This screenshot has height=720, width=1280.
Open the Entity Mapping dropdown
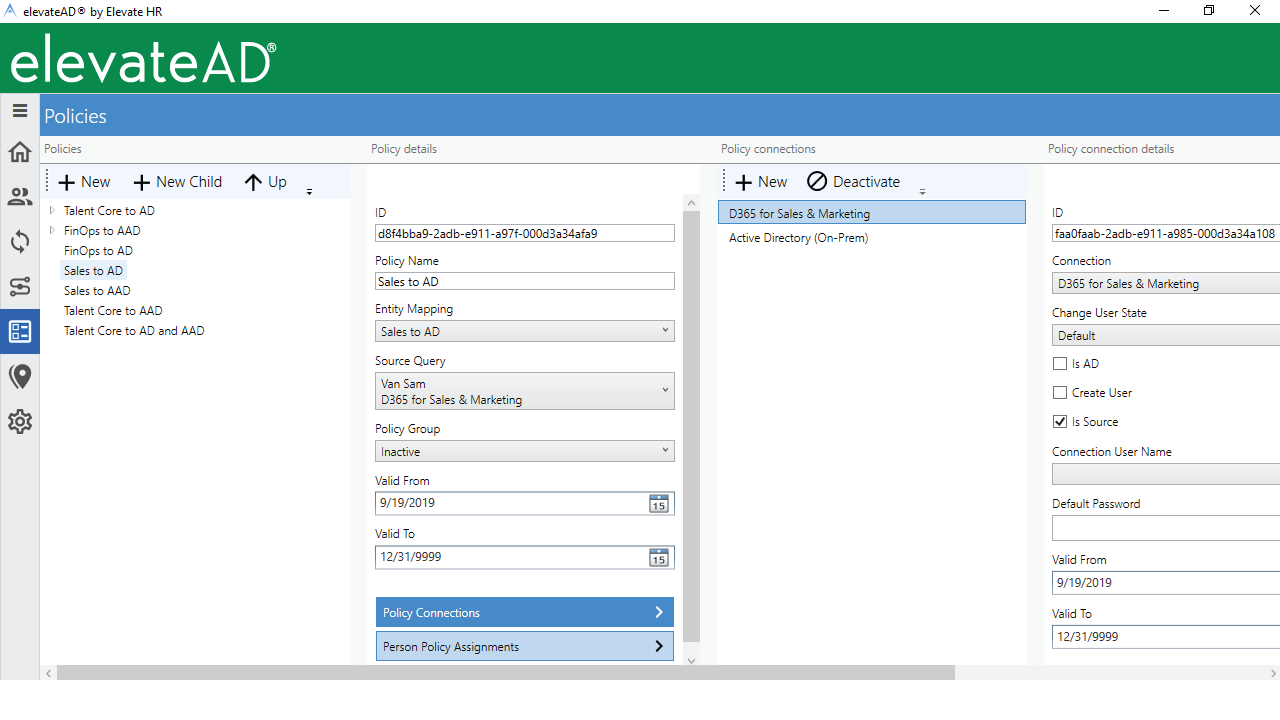pyautogui.click(x=525, y=331)
